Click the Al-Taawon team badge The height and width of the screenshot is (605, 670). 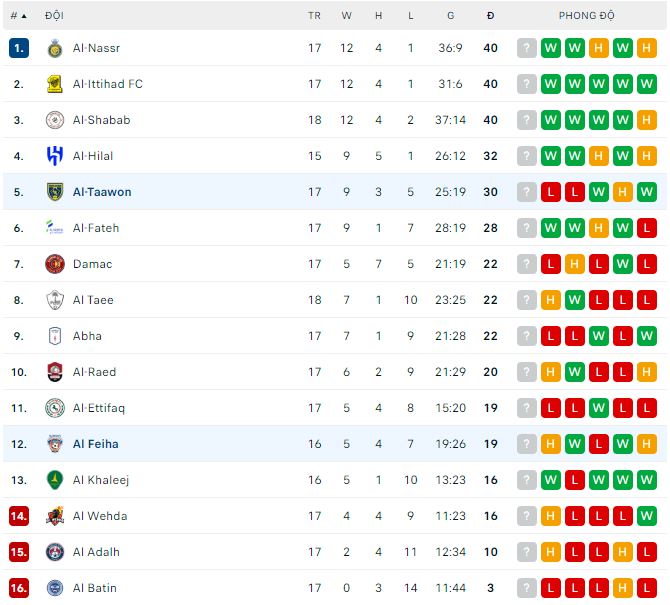[x=55, y=192]
